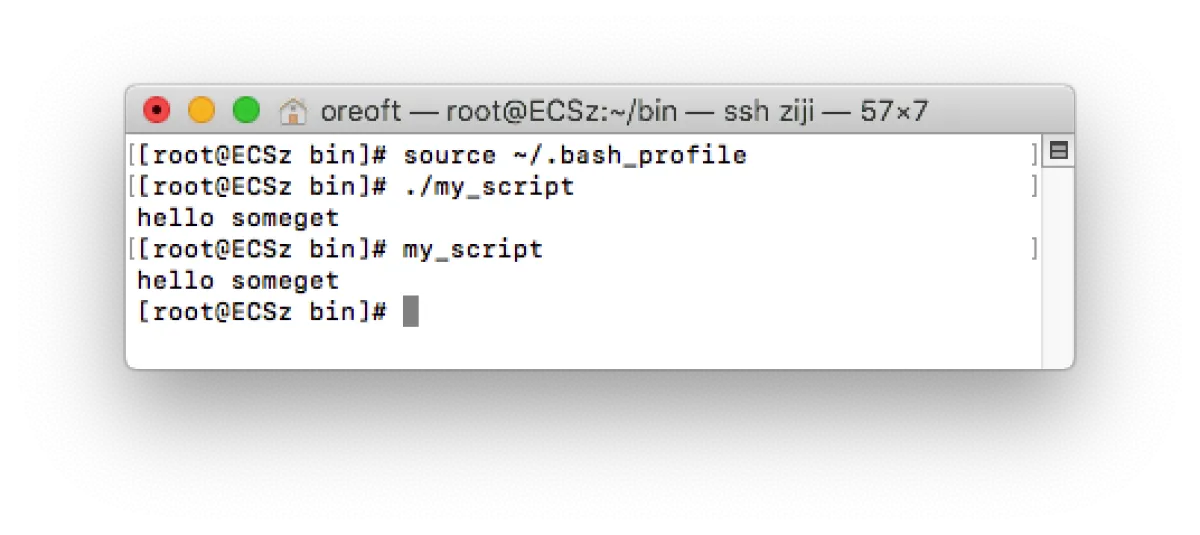Click the closing mark bracket on the source line
The height and width of the screenshot is (535, 1200).
(1034, 156)
